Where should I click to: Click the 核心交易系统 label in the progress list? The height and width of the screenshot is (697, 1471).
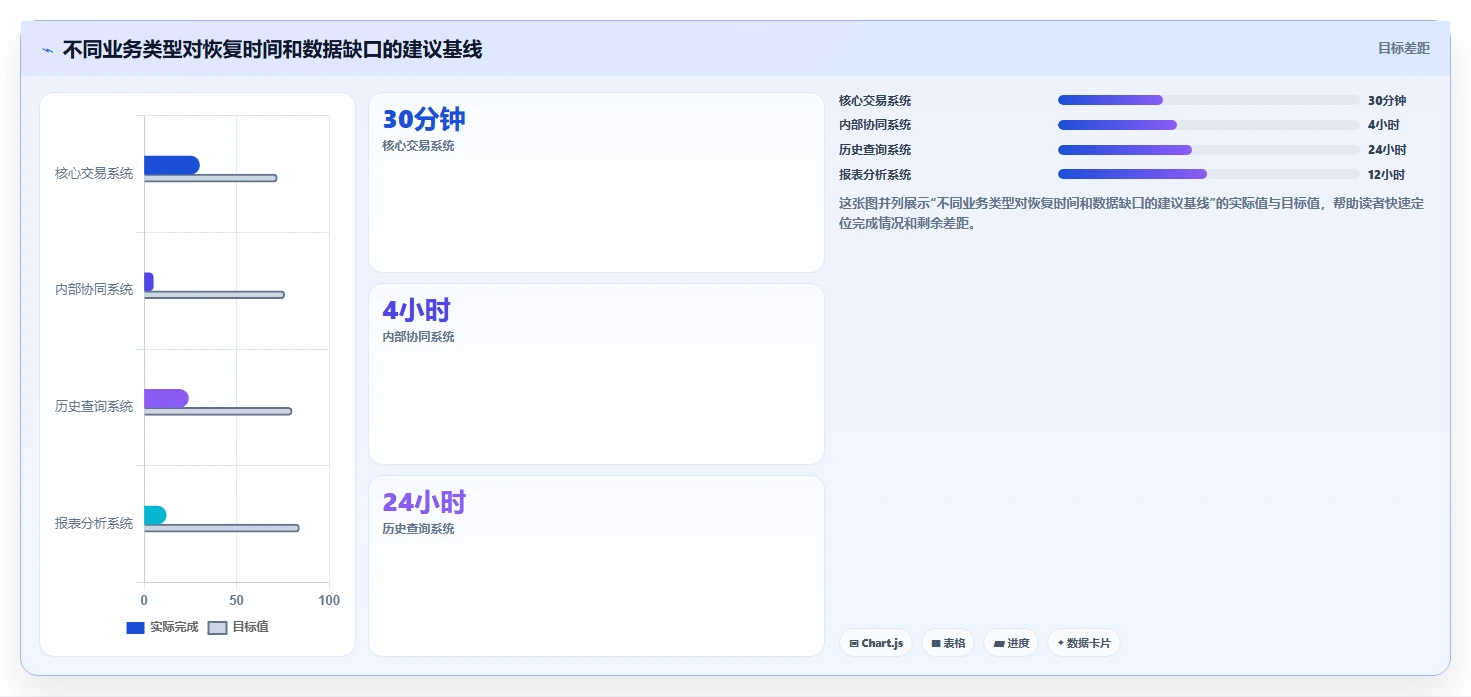(x=875, y=101)
